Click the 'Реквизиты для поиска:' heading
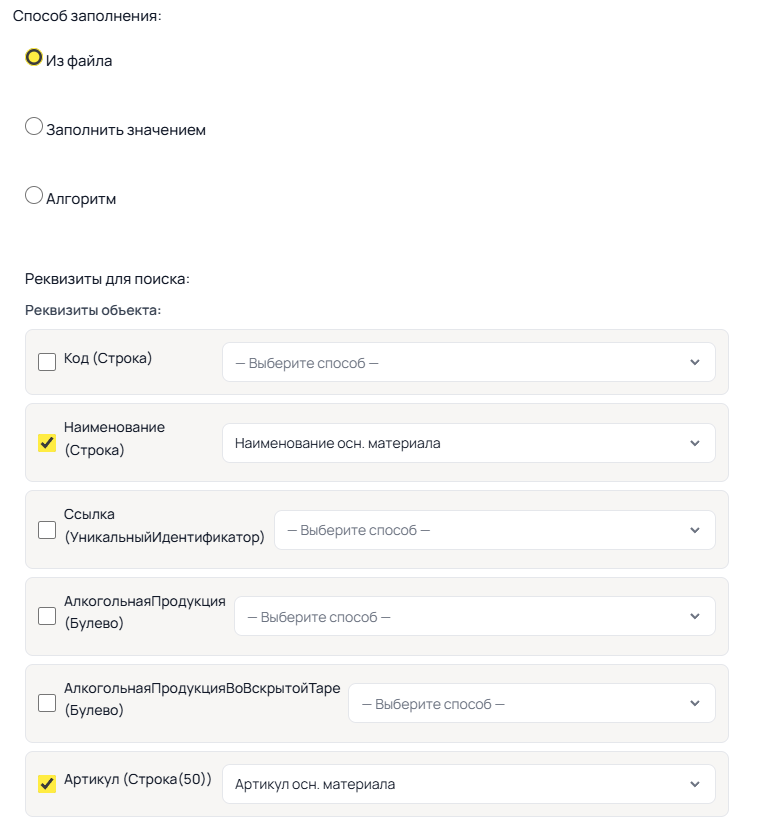The width and height of the screenshot is (758, 819). click(x=107, y=279)
